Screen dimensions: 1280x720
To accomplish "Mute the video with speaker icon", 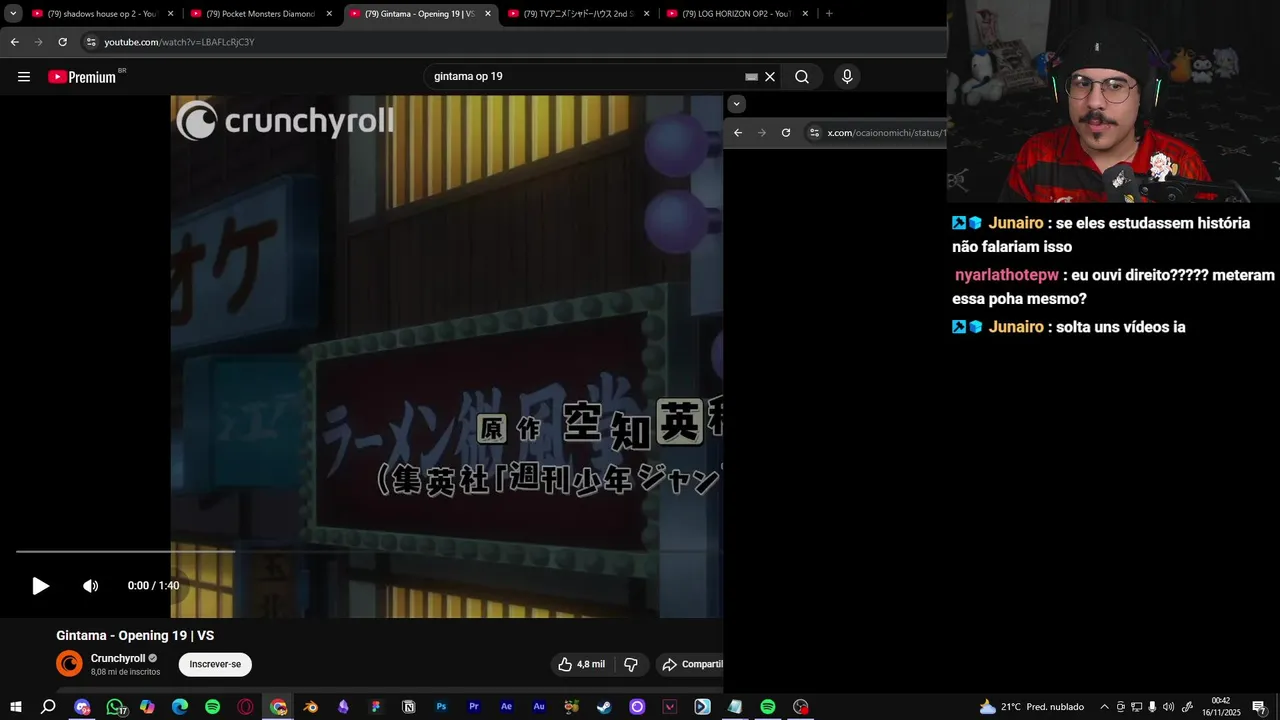I will pyautogui.click(x=90, y=586).
